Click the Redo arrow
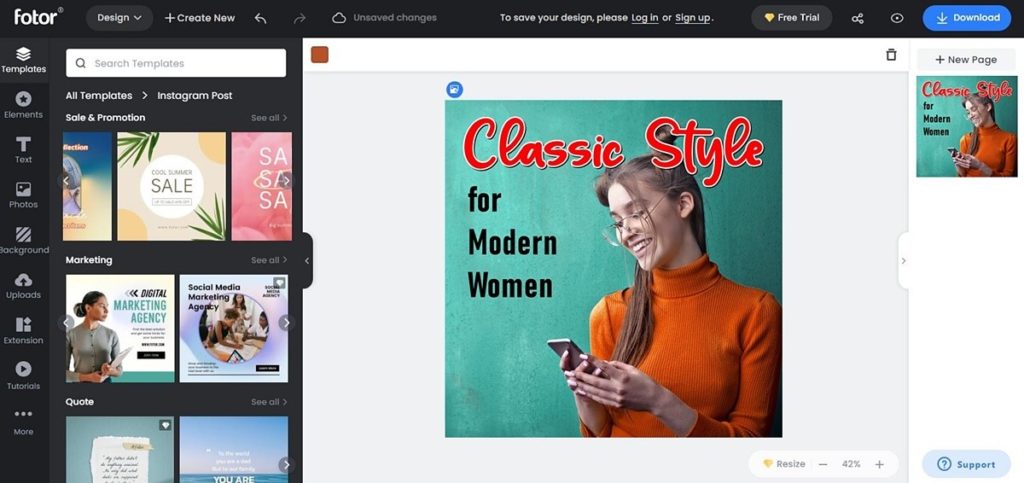This screenshot has height=483, width=1024. point(300,18)
